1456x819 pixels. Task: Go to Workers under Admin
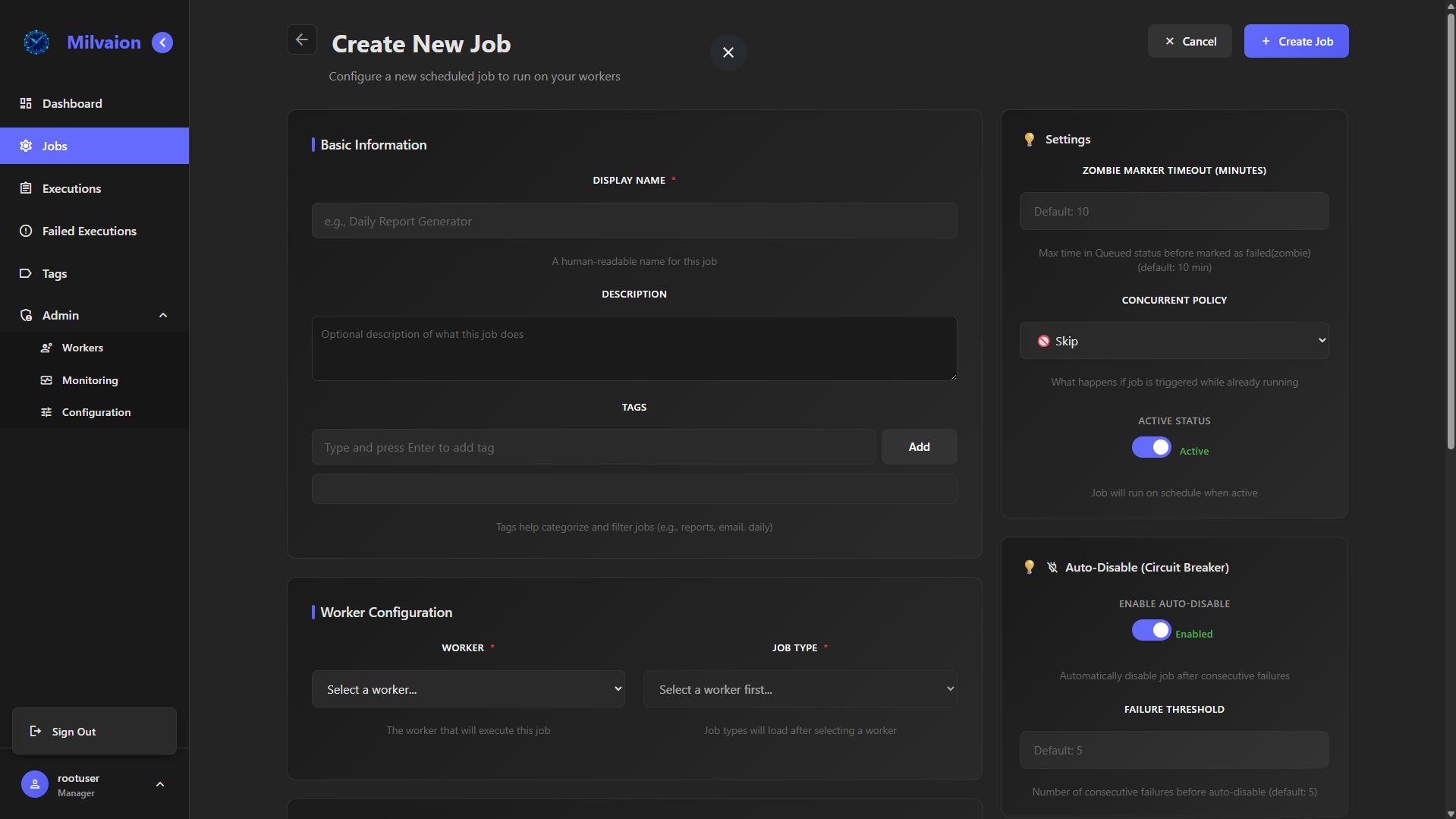point(83,348)
